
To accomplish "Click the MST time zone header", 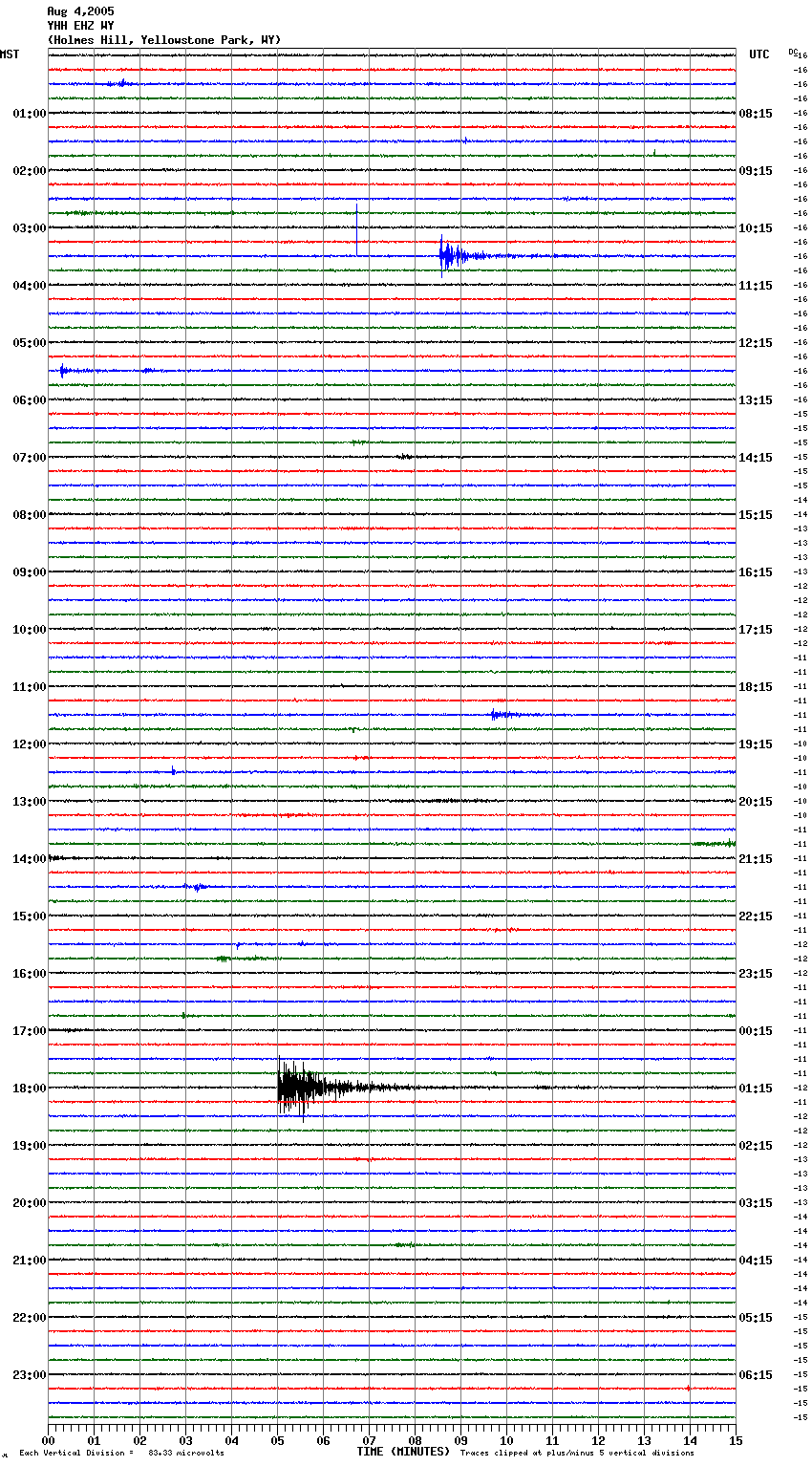I will (x=10, y=54).
